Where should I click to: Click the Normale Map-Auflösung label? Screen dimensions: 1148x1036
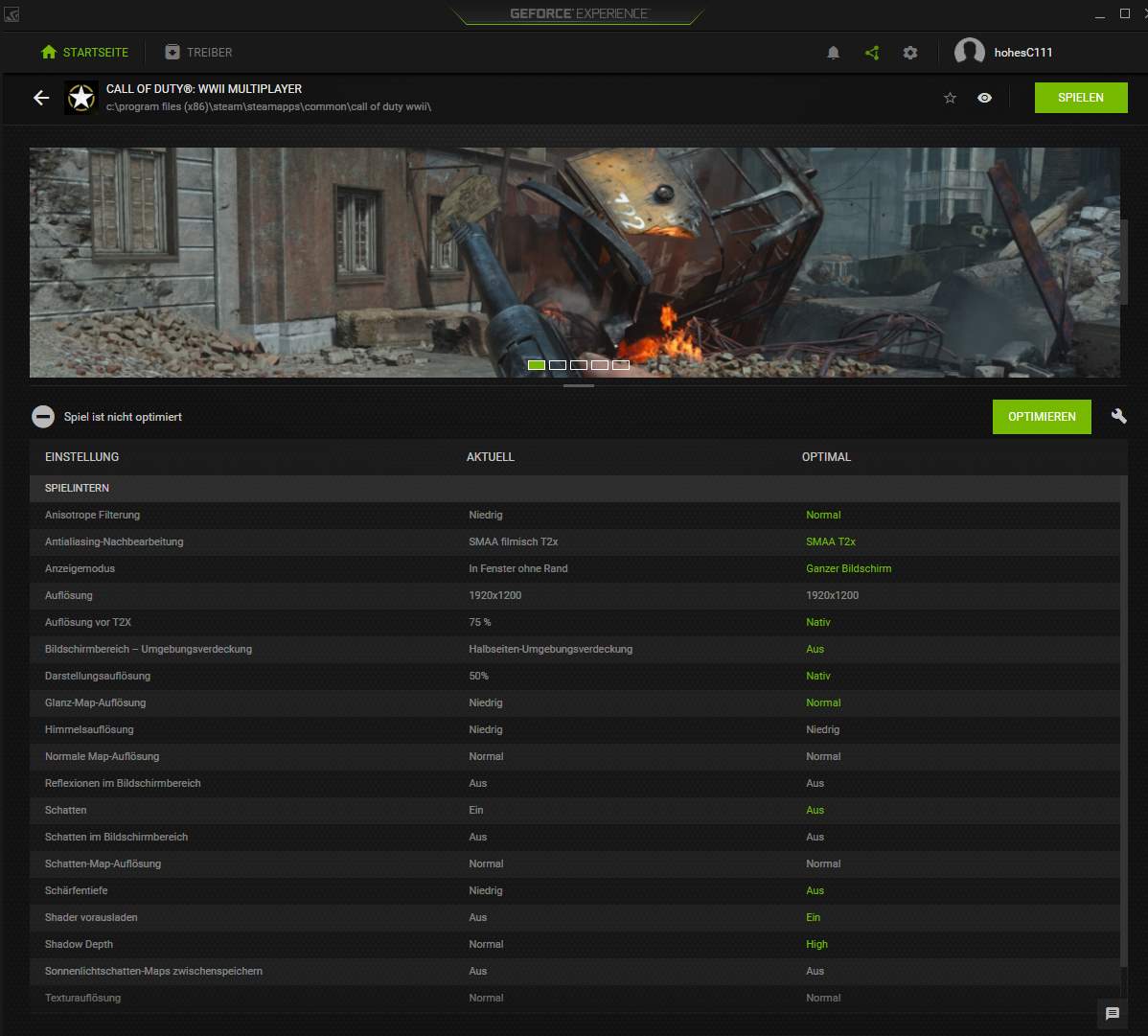[x=102, y=756]
